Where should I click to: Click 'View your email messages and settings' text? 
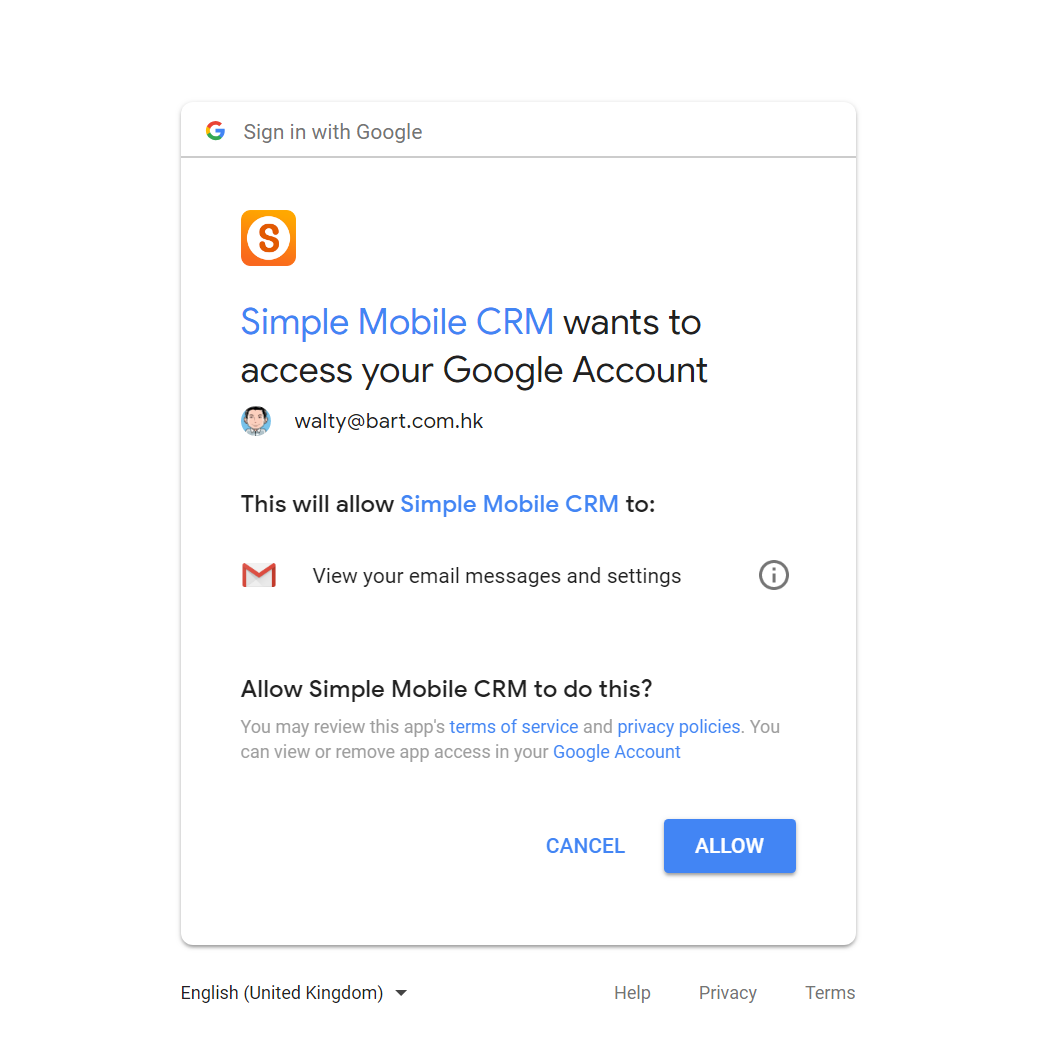(x=497, y=576)
